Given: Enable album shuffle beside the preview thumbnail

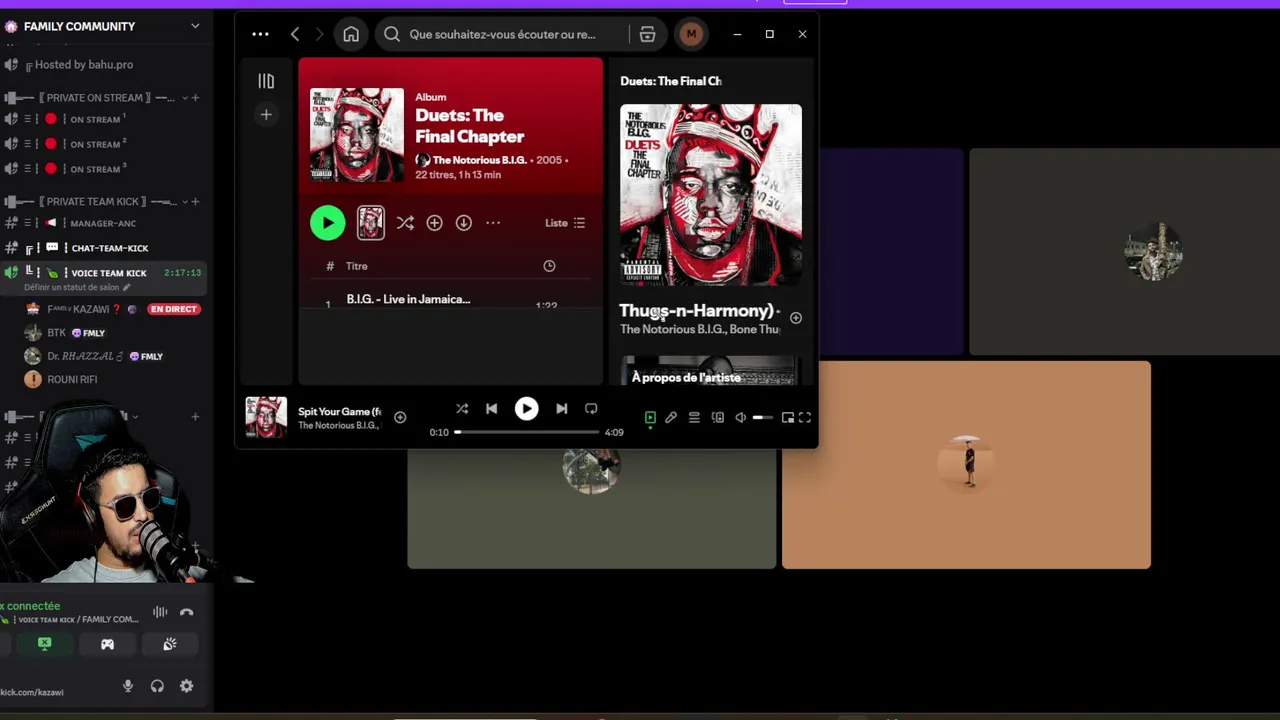Looking at the screenshot, I should [405, 223].
